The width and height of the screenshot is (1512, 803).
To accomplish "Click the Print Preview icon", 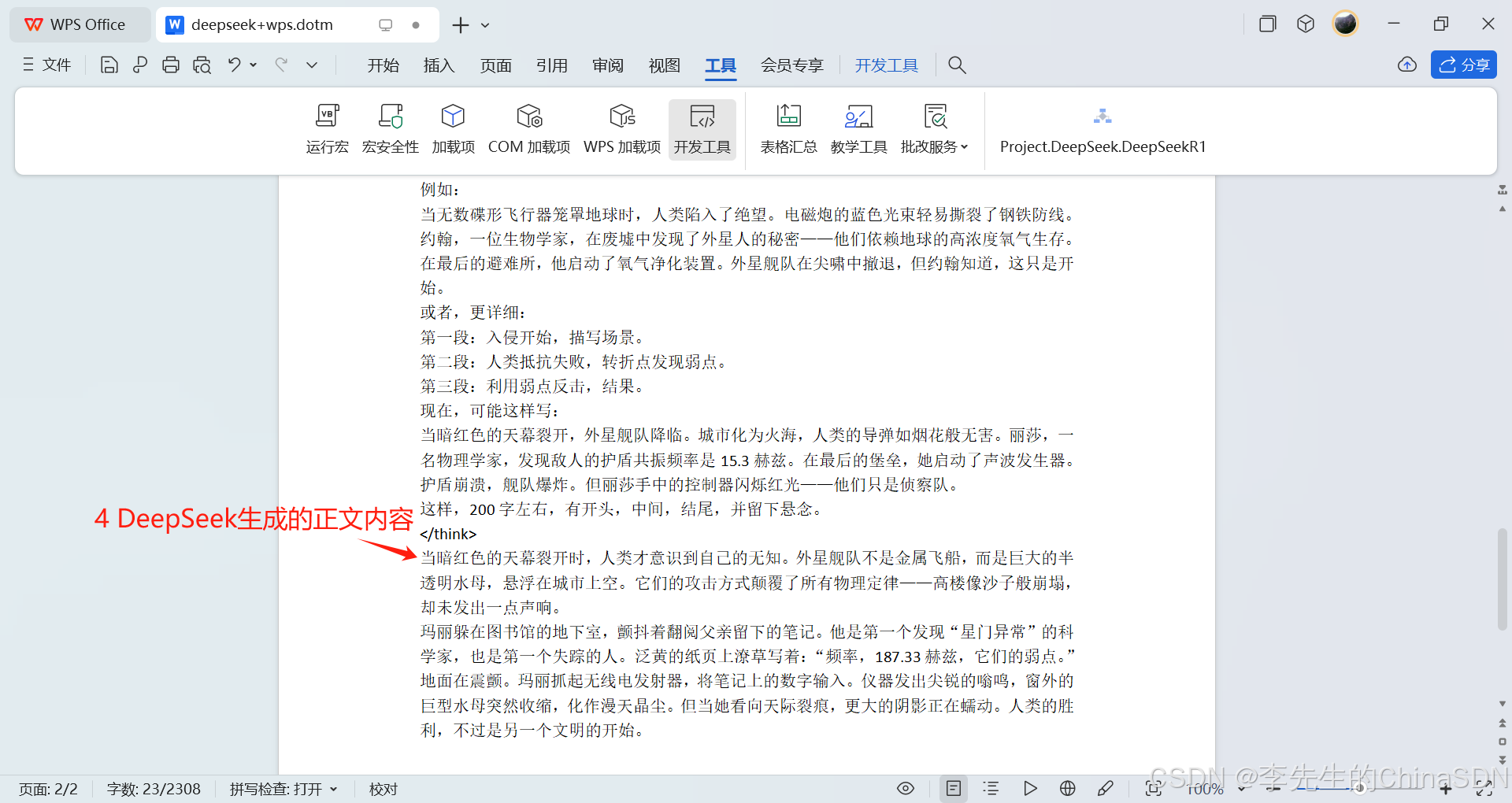I will [x=202, y=65].
